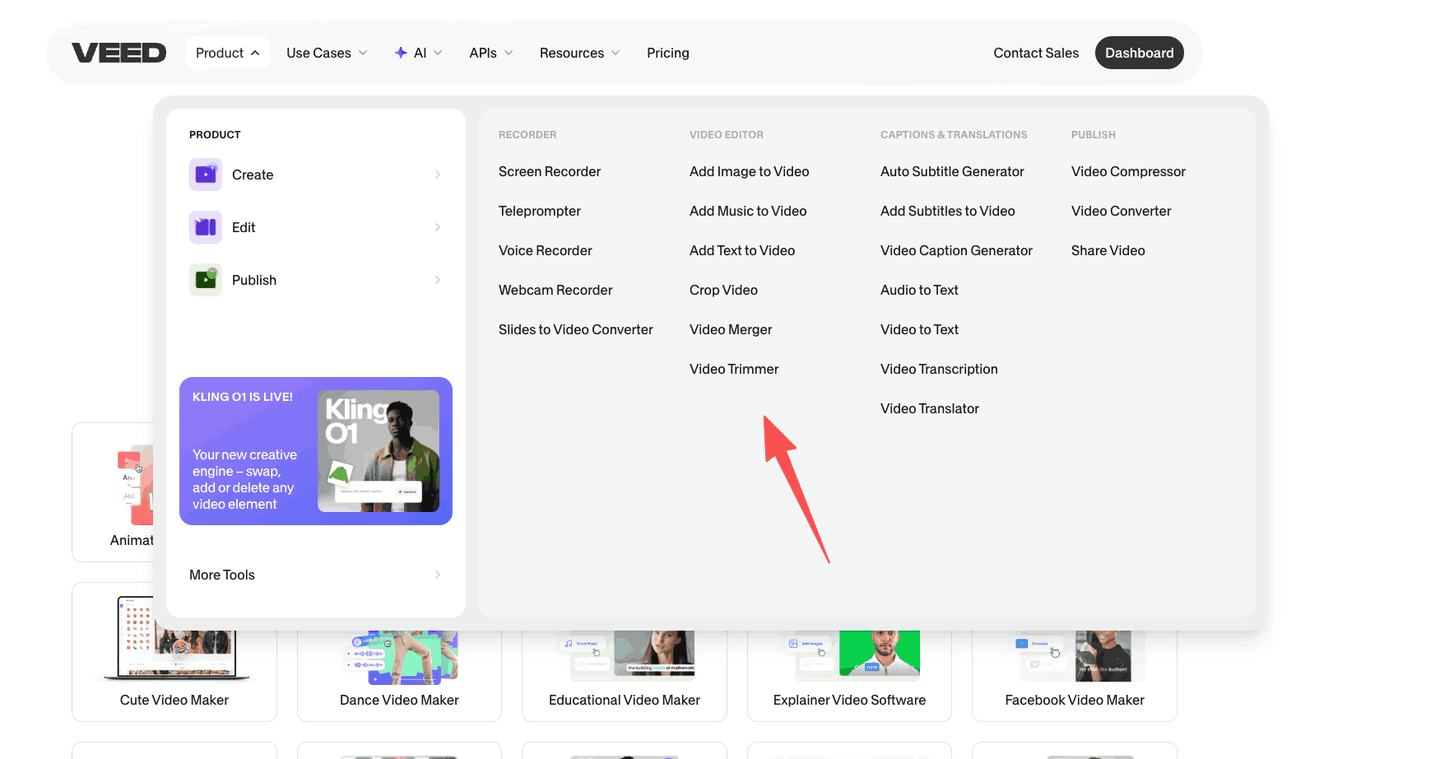Select Auto Subtitle Generator
1440x759 pixels.
tap(952, 172)
